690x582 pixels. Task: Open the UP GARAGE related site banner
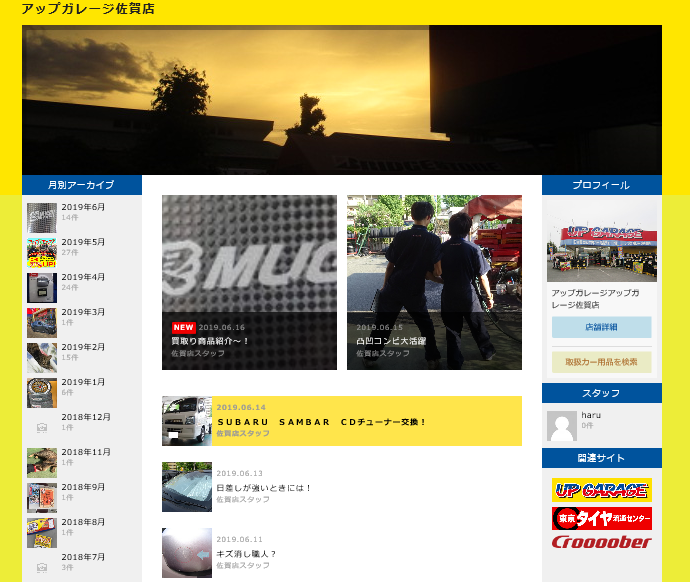(602, 490)
